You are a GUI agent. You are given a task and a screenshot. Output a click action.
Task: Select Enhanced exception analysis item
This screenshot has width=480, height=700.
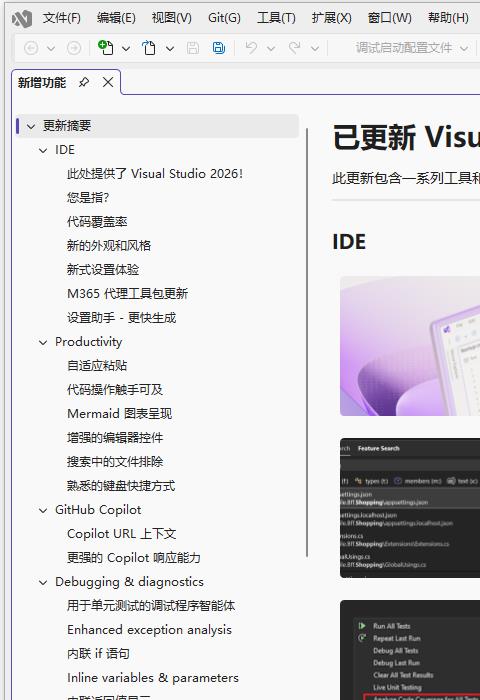coord(149,630)
